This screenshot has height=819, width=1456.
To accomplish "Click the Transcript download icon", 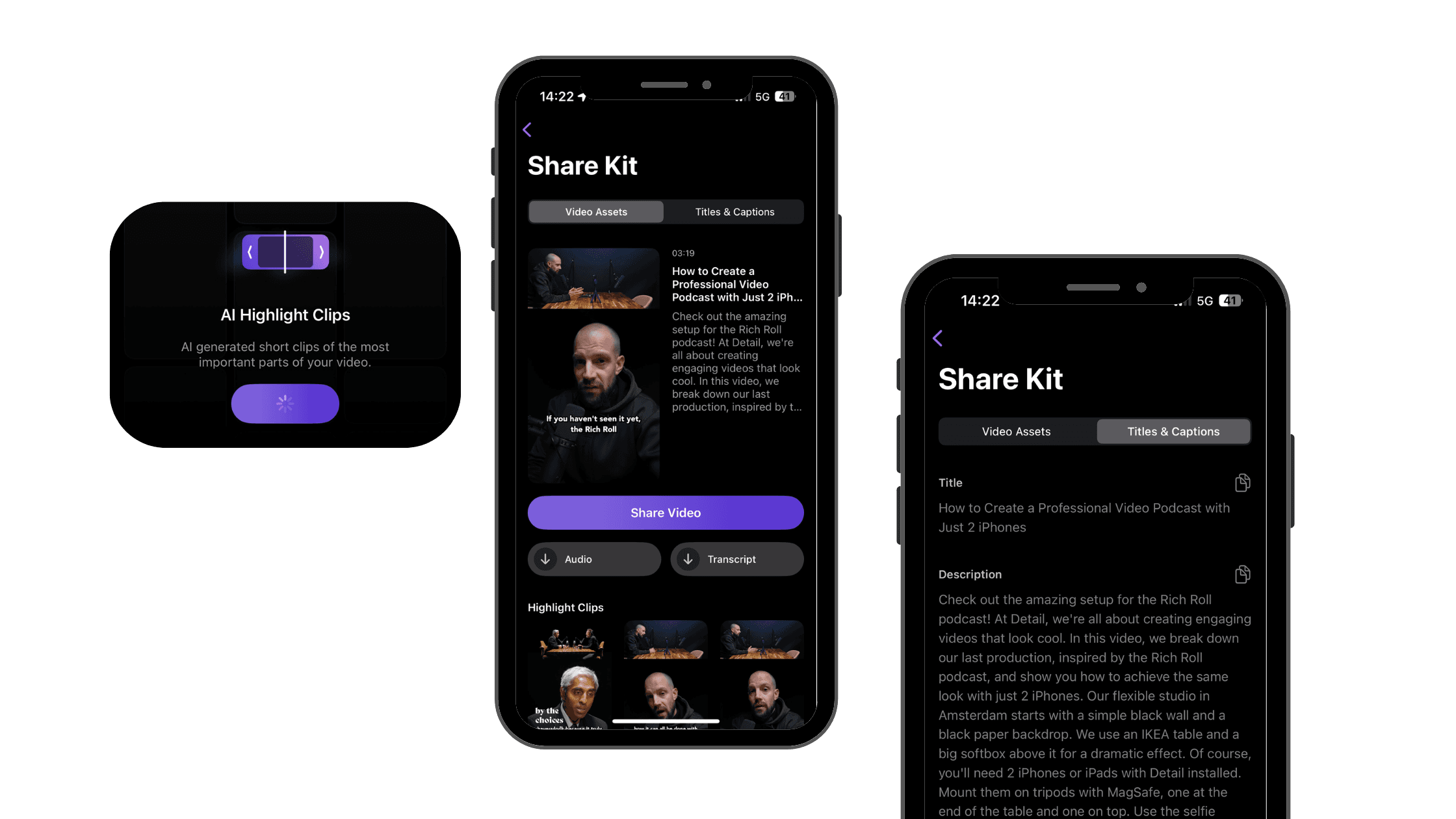I will tap(688, 559).
